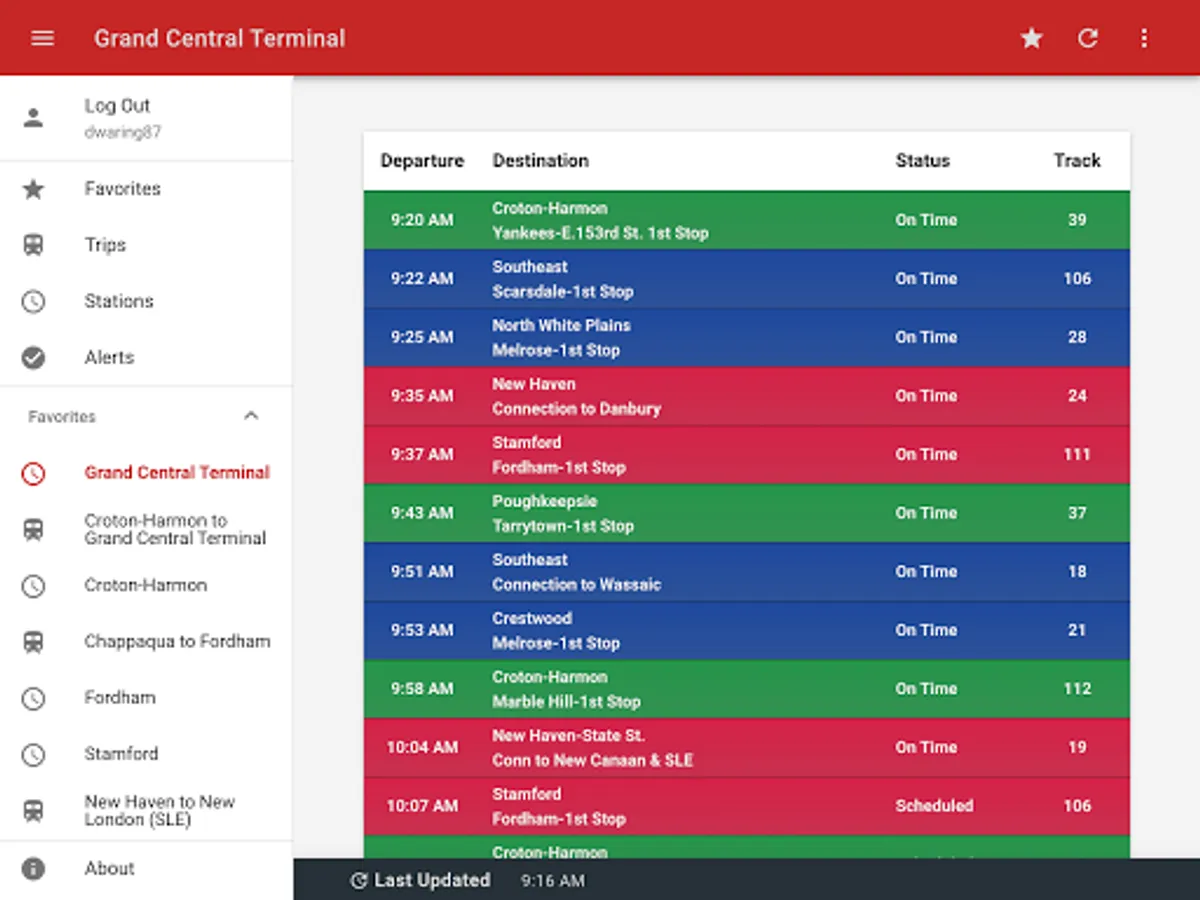Click the user profile icon beside Log Out
This screenshot has width=1200, height=900.
(33, 118)
